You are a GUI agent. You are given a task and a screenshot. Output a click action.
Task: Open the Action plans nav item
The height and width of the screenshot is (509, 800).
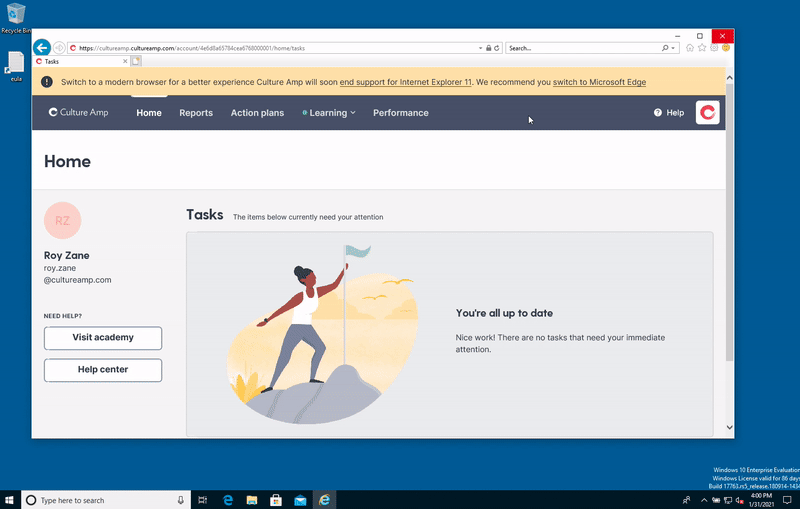click(257, 113)
